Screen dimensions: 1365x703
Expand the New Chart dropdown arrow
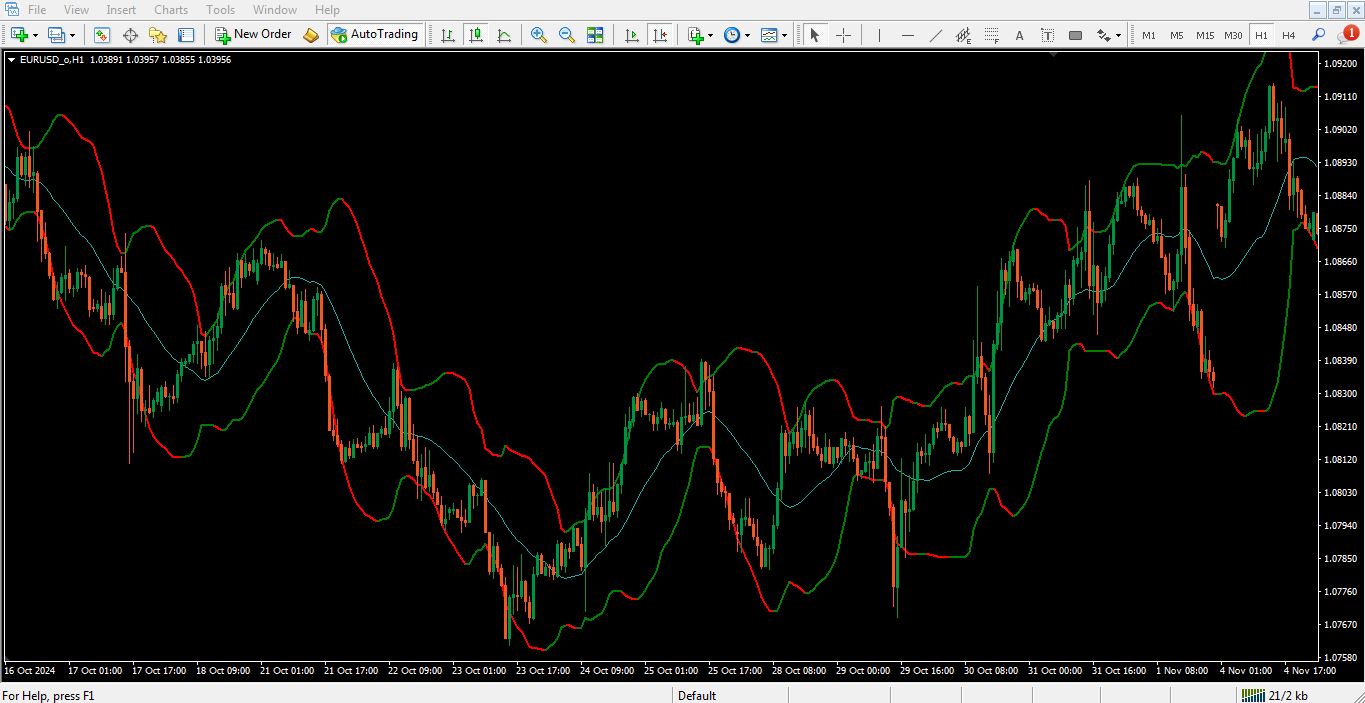[x=35, y=35]
